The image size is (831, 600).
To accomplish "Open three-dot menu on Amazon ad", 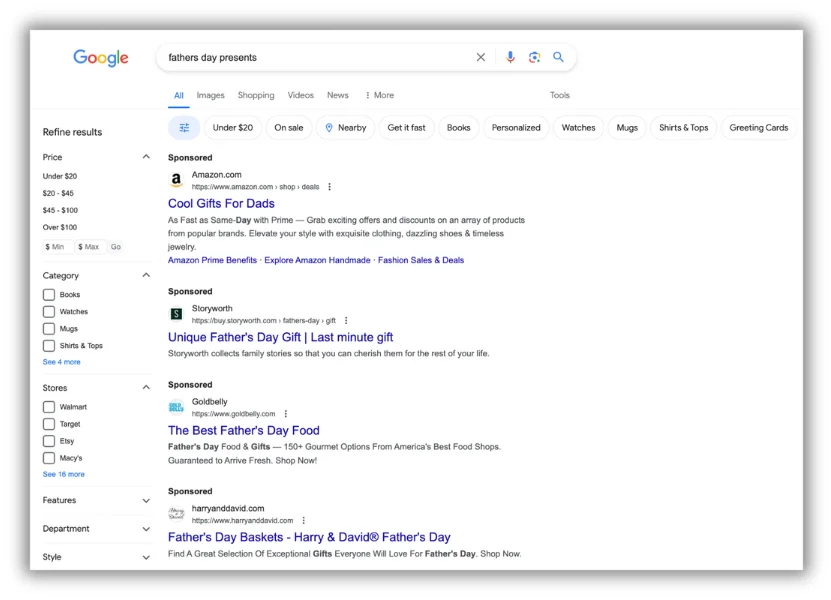I will (x=330, y=187).
